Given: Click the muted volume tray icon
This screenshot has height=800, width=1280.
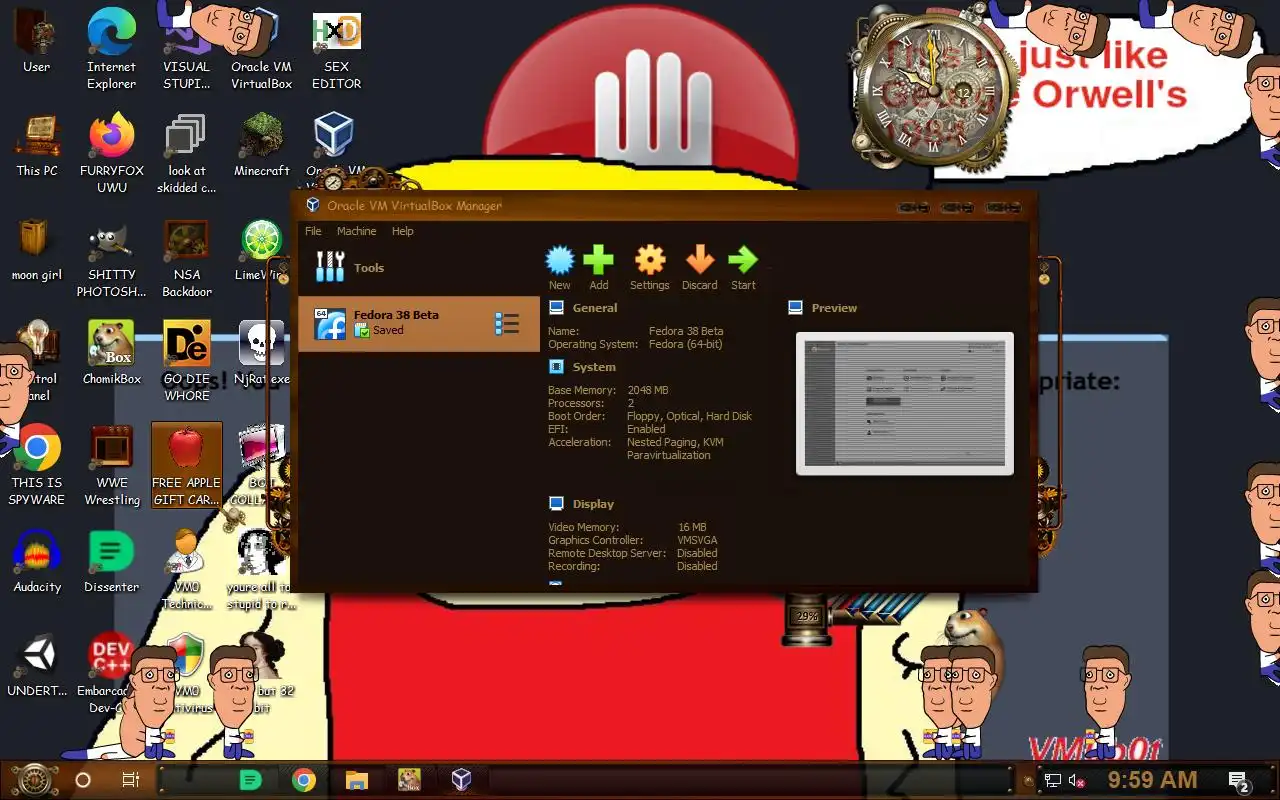Looking at the screenshot, I should (x=1077, y=780).
